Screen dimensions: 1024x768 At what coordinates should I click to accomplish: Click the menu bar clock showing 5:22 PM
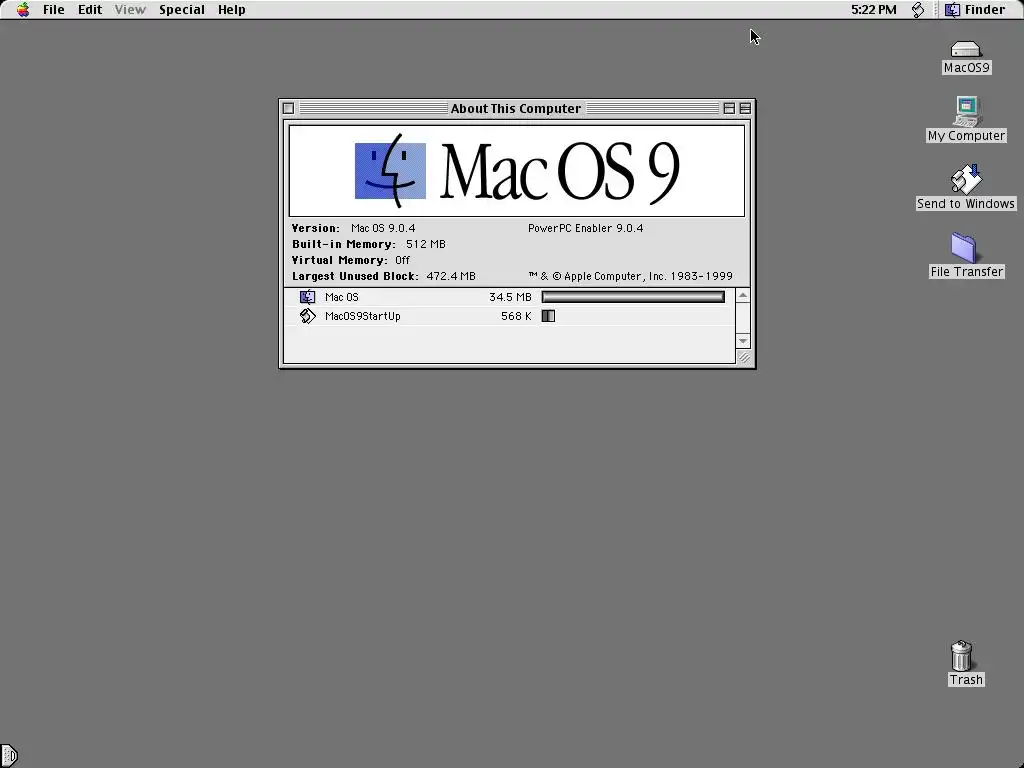(874, 10)
